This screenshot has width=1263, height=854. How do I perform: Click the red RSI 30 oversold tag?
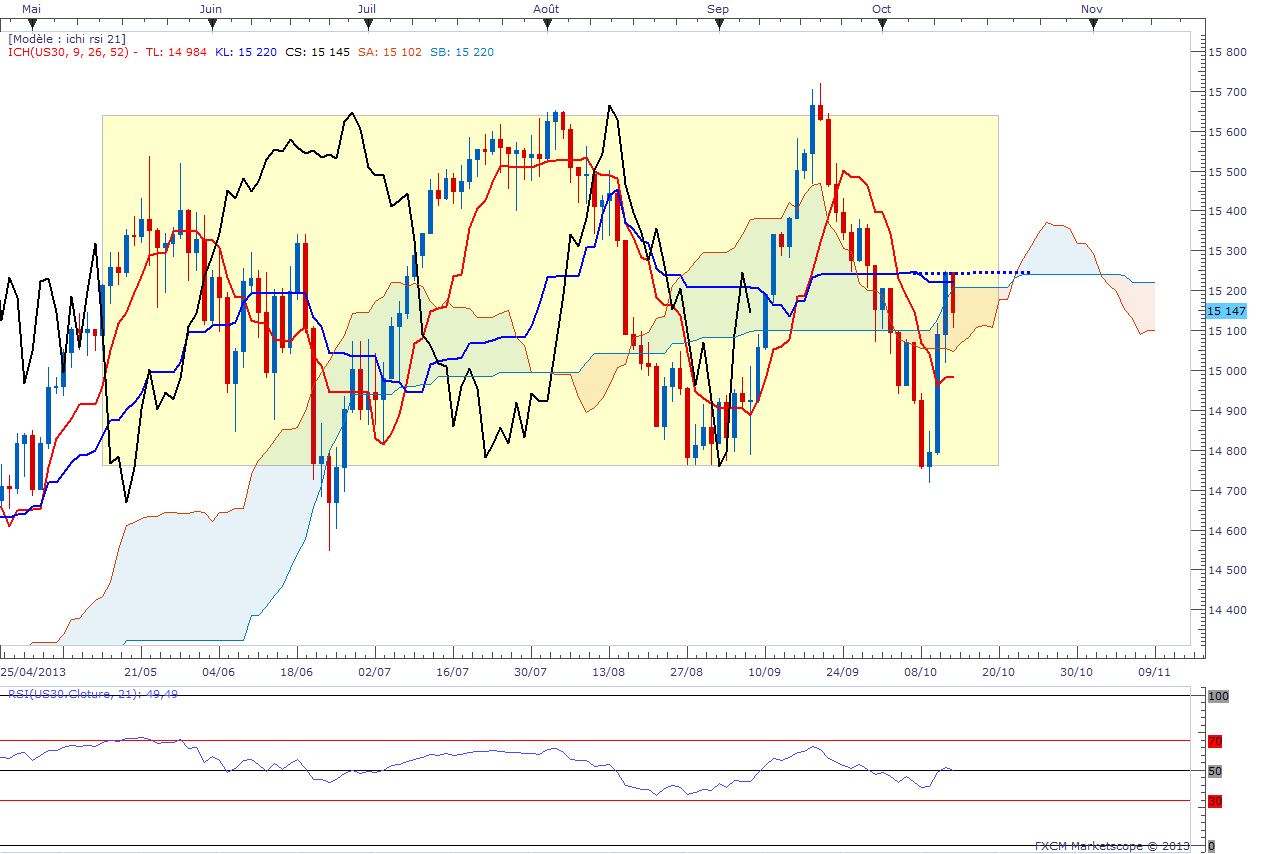[x=1215, y=801]
